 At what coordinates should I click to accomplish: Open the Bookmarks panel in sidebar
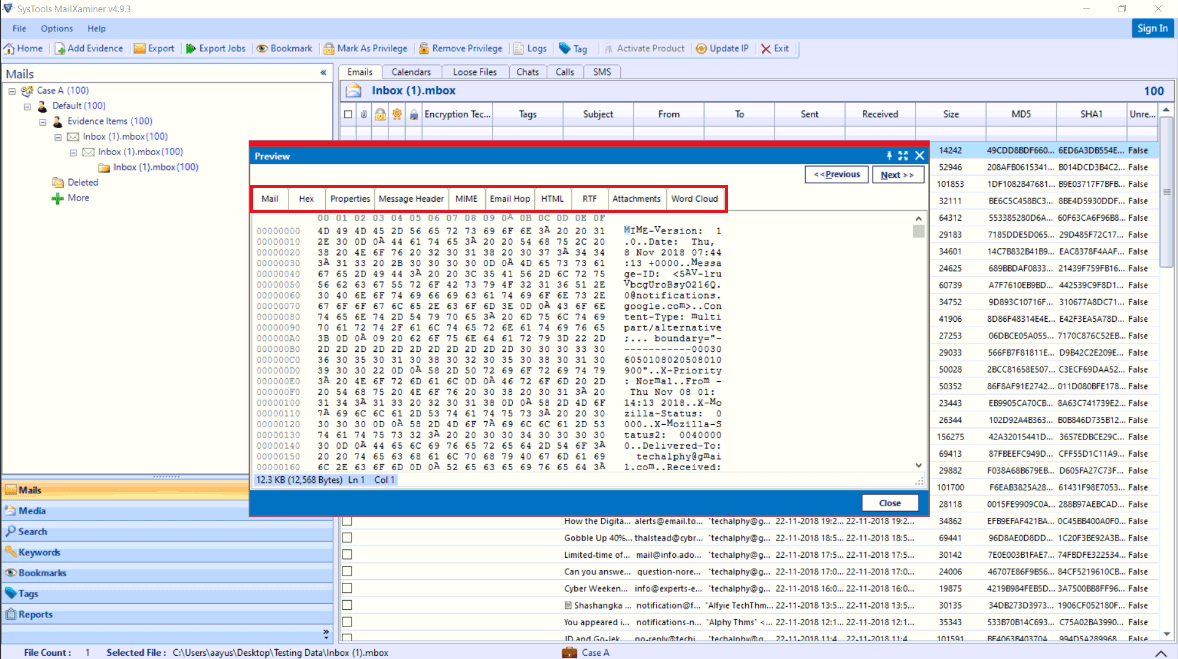click(167, 573)
